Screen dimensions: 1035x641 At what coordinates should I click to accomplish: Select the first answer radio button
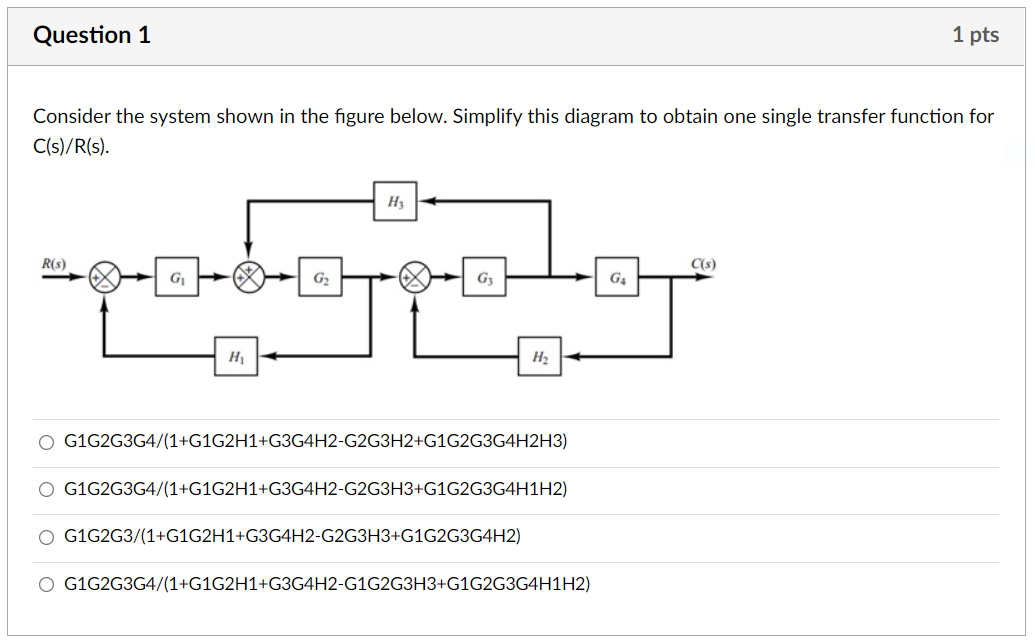(x=46, y=441)
